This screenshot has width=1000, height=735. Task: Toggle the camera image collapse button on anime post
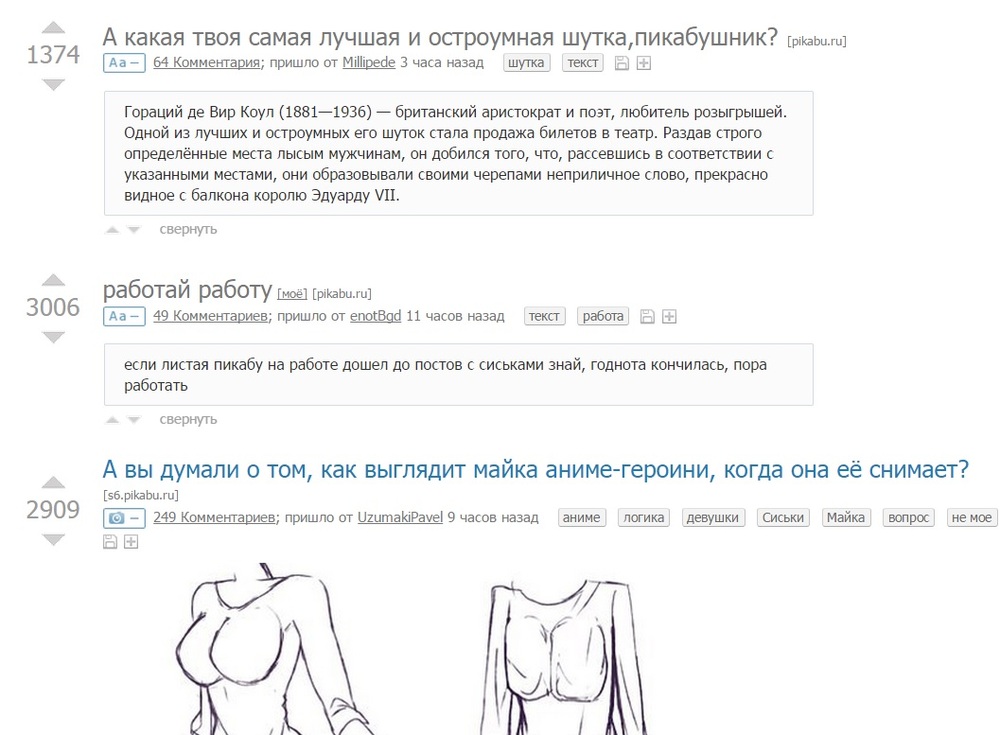(x=124, y=518)
